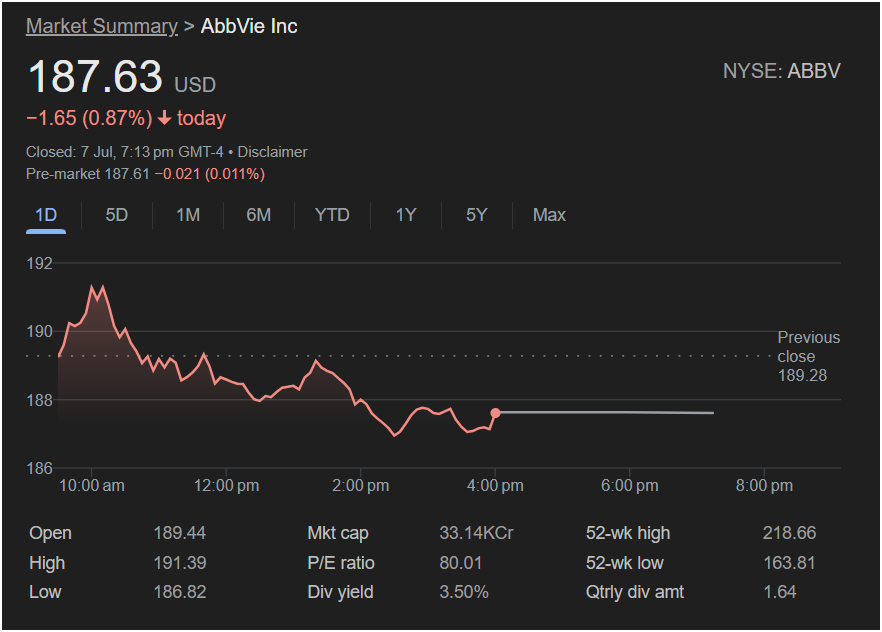Click the 2:00 pm axis label
Viewport: 882px width, 632px height.
[361, 485]
